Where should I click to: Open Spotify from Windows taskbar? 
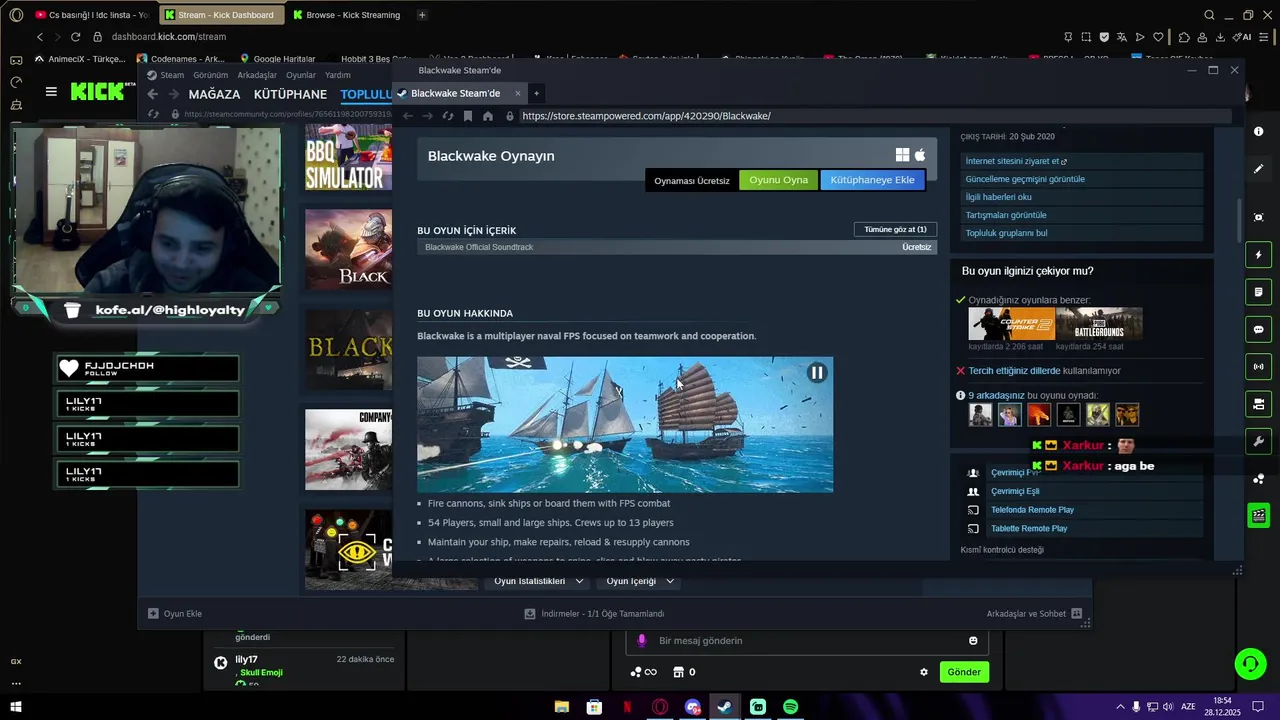[790, 707]
